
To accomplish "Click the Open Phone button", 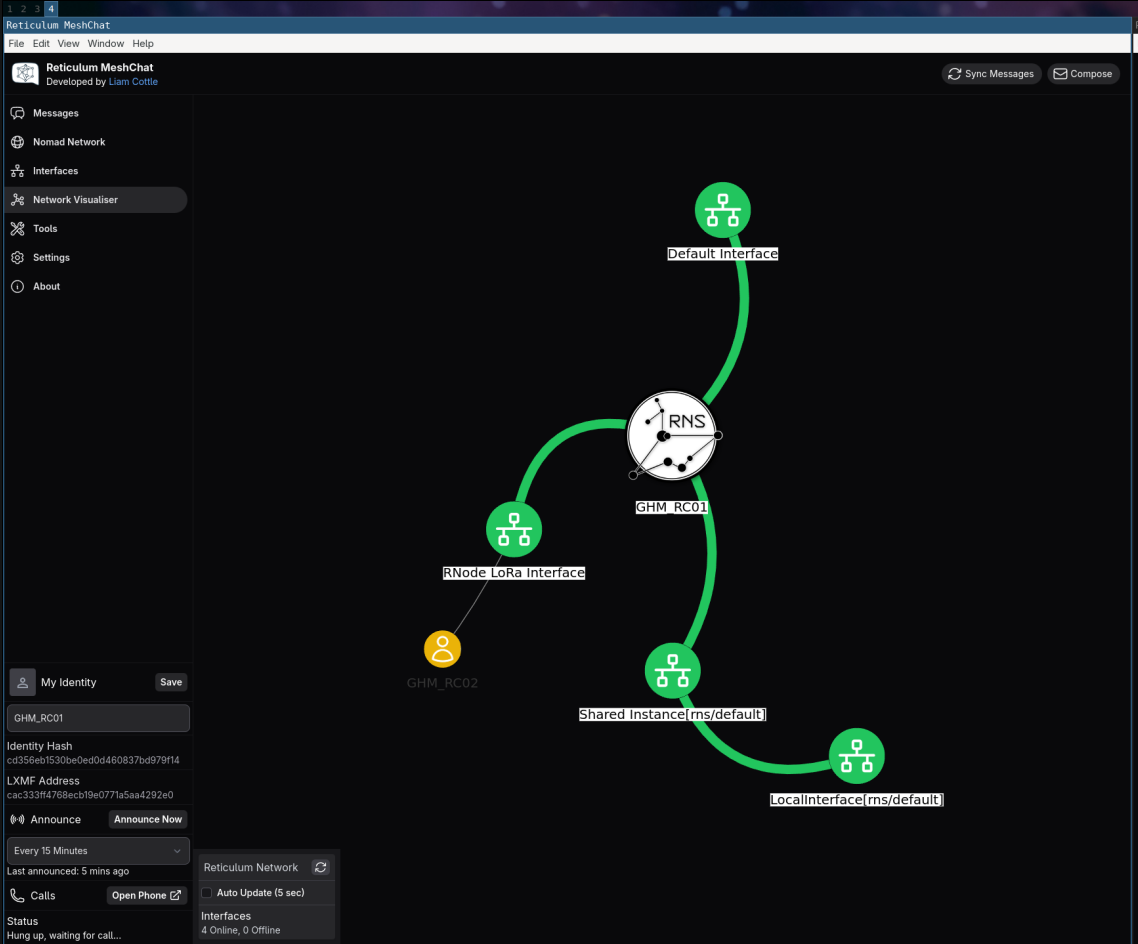I will (x=146, y=896).
